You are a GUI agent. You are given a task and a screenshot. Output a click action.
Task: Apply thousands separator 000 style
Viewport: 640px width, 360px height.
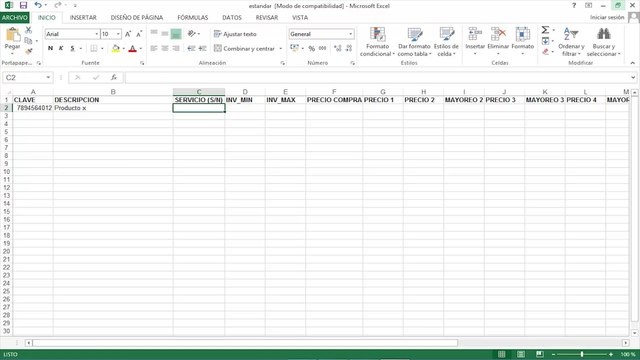pyautogui.click(x=322, y=49)
